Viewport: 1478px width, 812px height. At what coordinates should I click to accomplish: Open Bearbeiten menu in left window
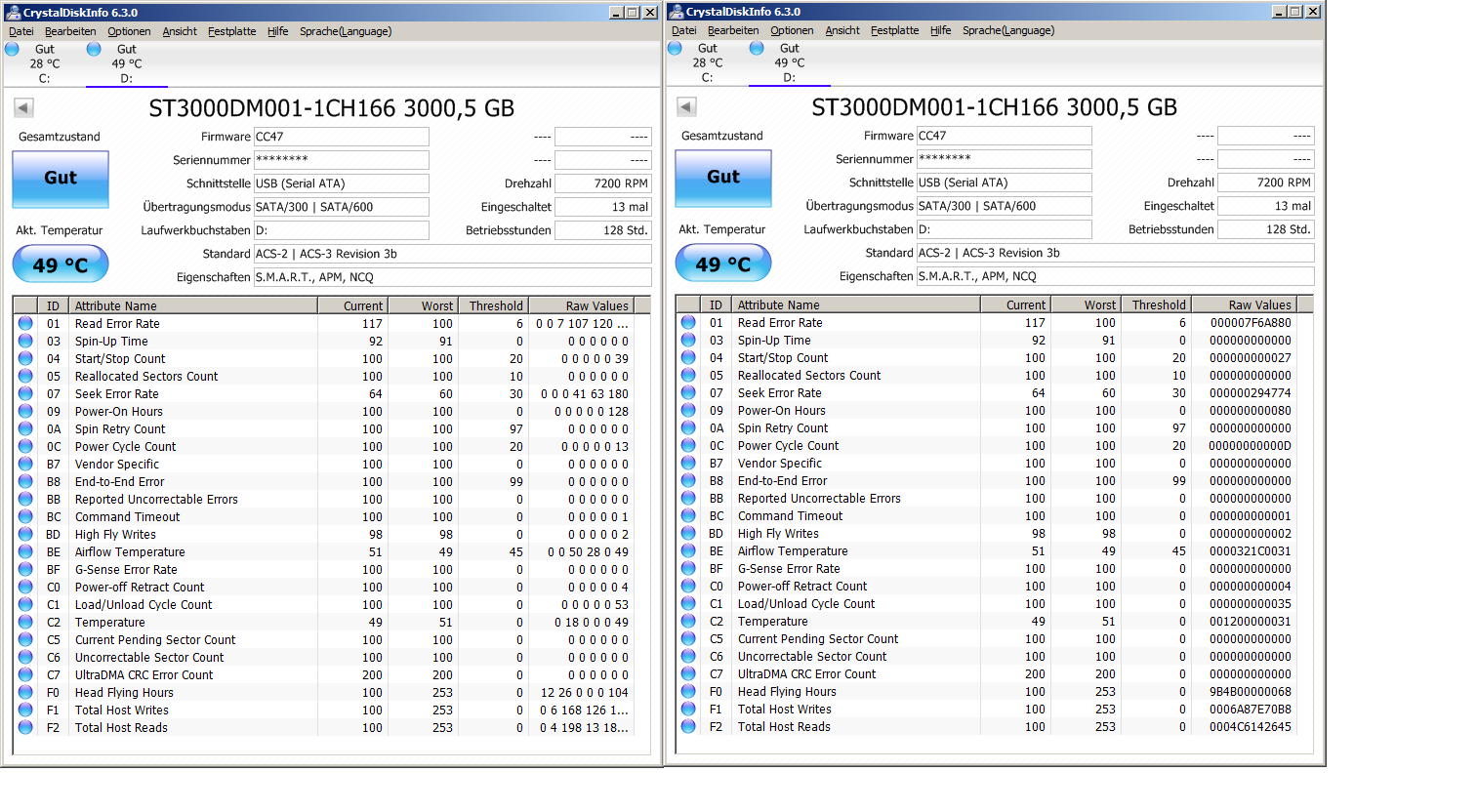(x=70, y=31)
